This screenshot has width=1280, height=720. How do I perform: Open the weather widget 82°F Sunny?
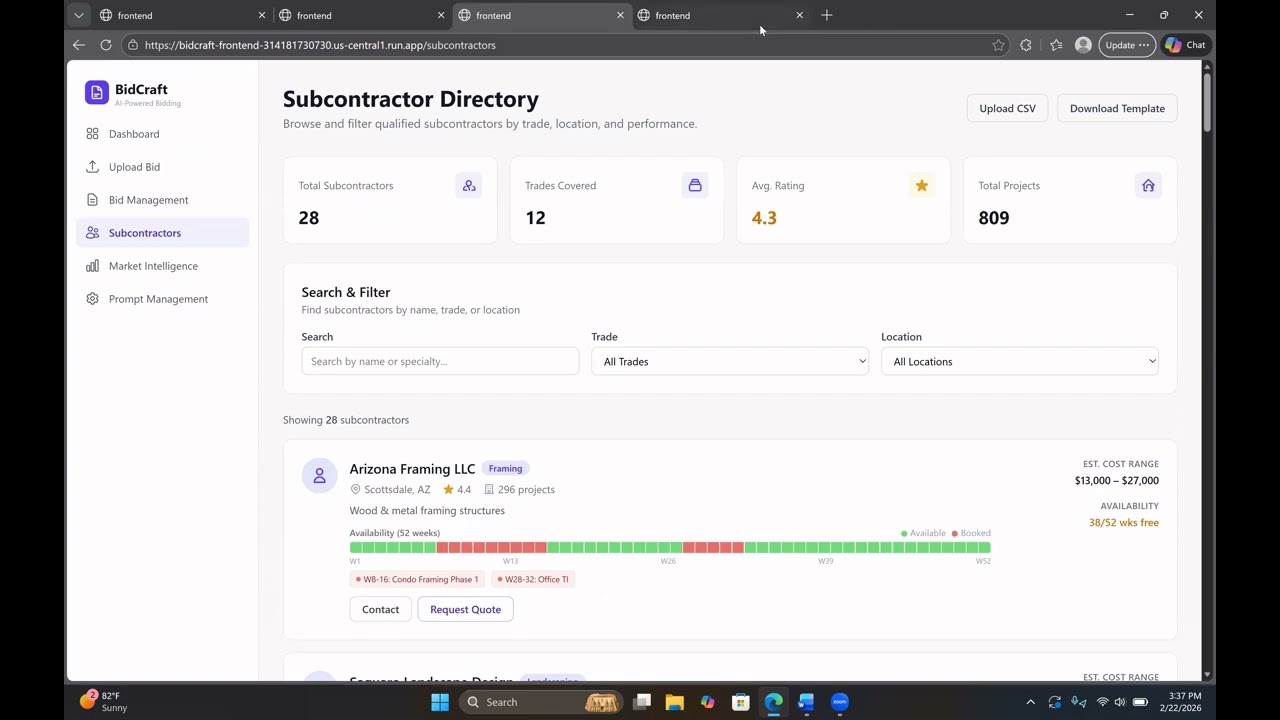coord(104,701)
